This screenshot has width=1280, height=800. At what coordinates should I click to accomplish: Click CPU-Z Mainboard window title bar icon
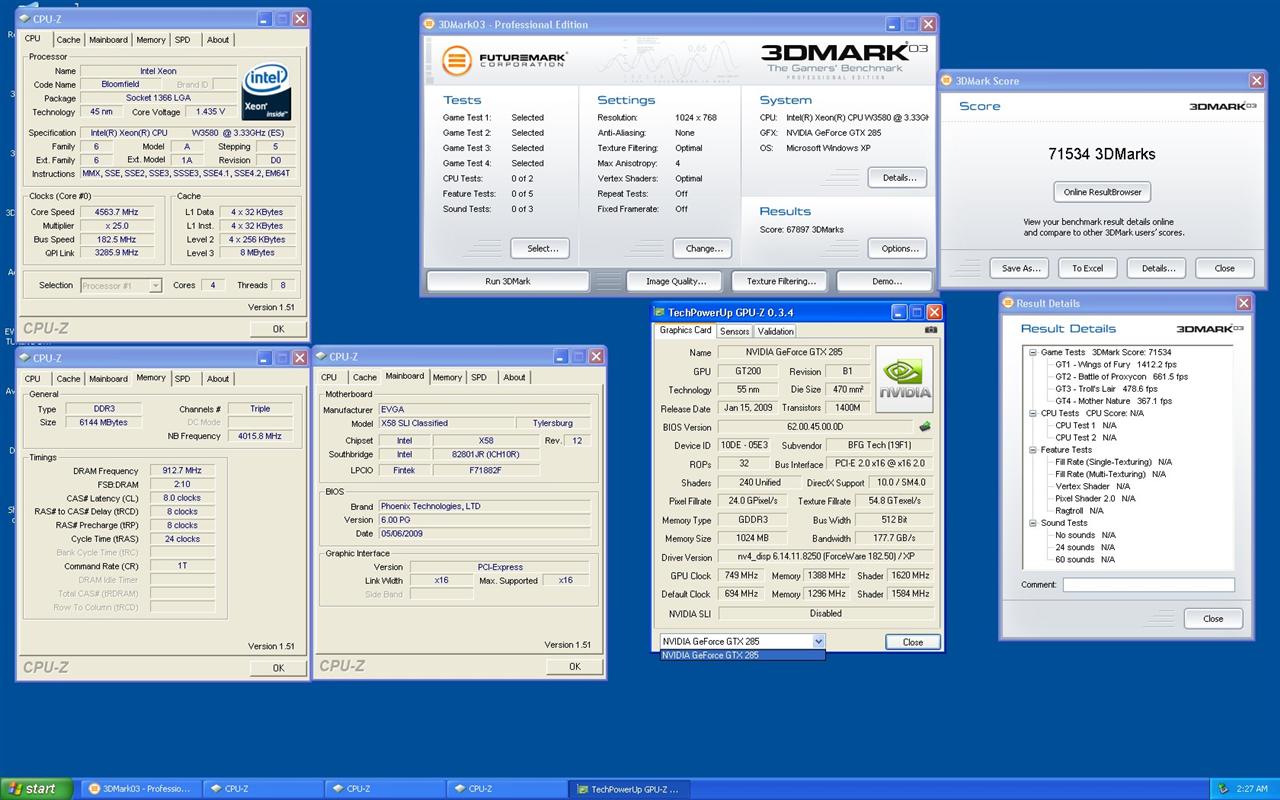tap(321, 356)
